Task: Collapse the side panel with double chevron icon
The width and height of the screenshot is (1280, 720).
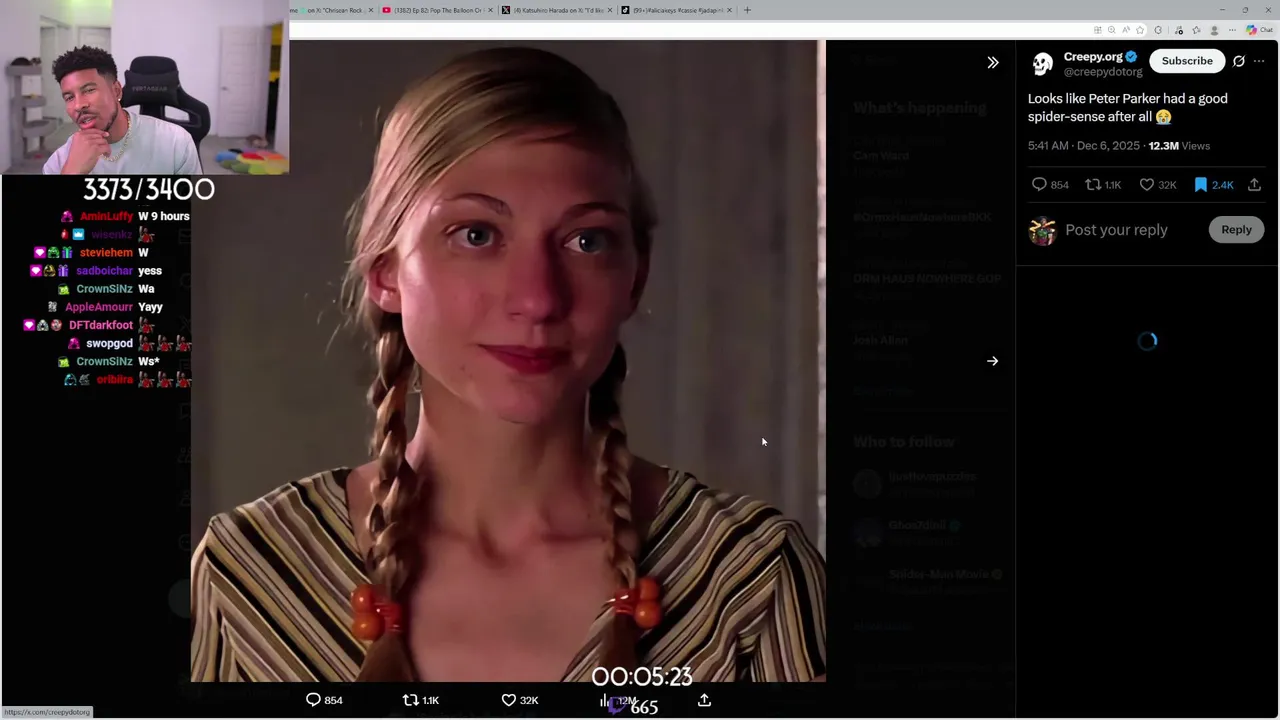Action: 993,63
